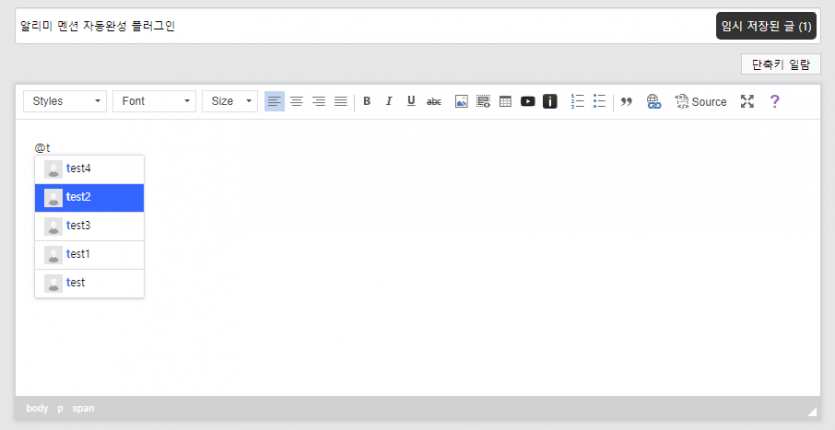Expand the Size dropdown
The width and height of the screenshot is (835, 430).
(x=229, y=101)
